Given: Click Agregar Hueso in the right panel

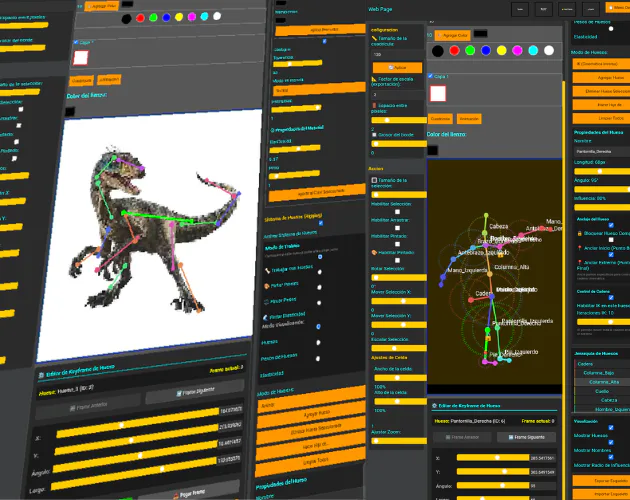Looking at the screenshot, I should [x=601, y=78].
